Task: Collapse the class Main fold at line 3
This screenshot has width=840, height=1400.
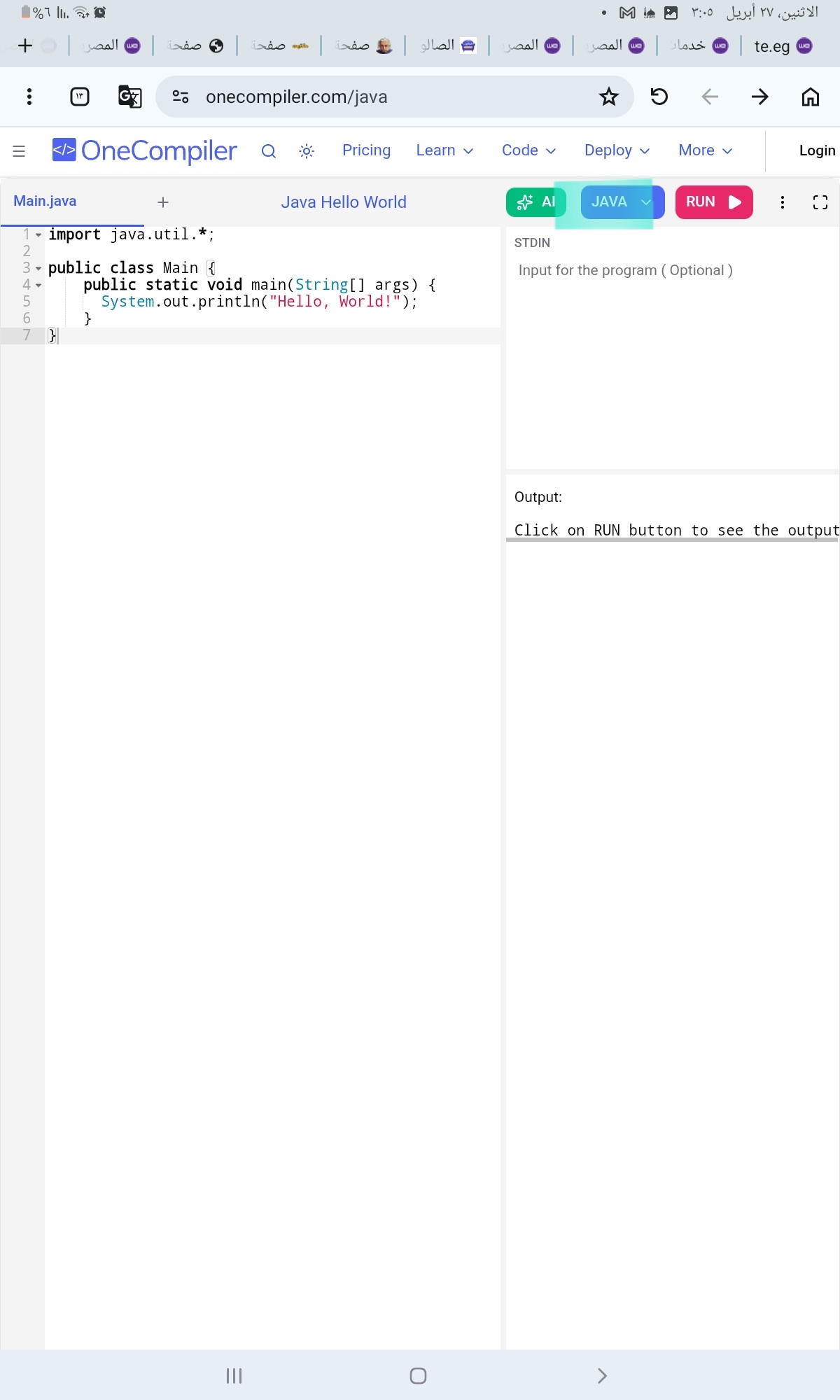Action: point(38,269)
